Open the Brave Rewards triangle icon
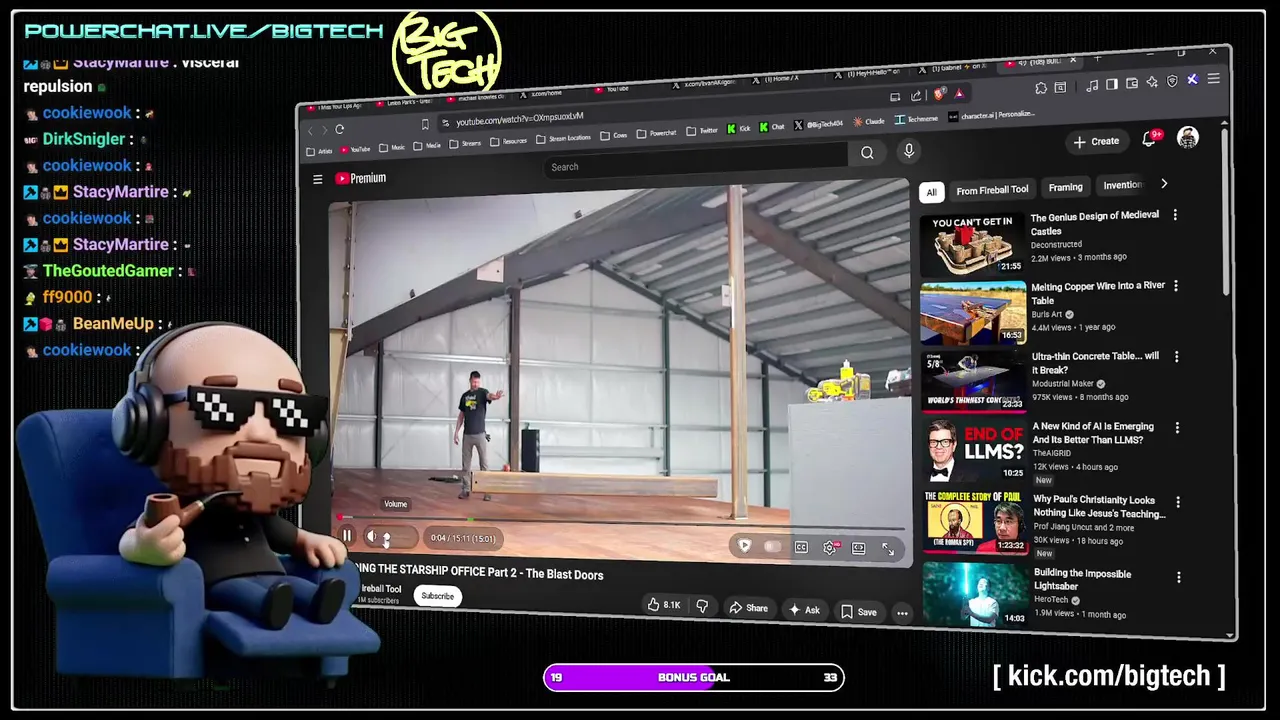This screenshot has width=1280, height=720. coord(959,94)
